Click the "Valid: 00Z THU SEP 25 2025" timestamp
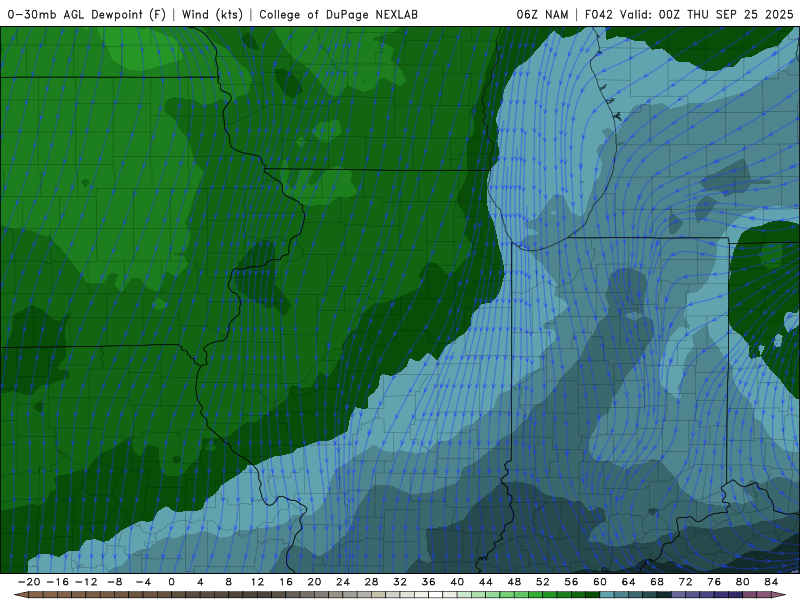This screenshot has height=600, width=800. pyautogui.click(x=707, y=14)
